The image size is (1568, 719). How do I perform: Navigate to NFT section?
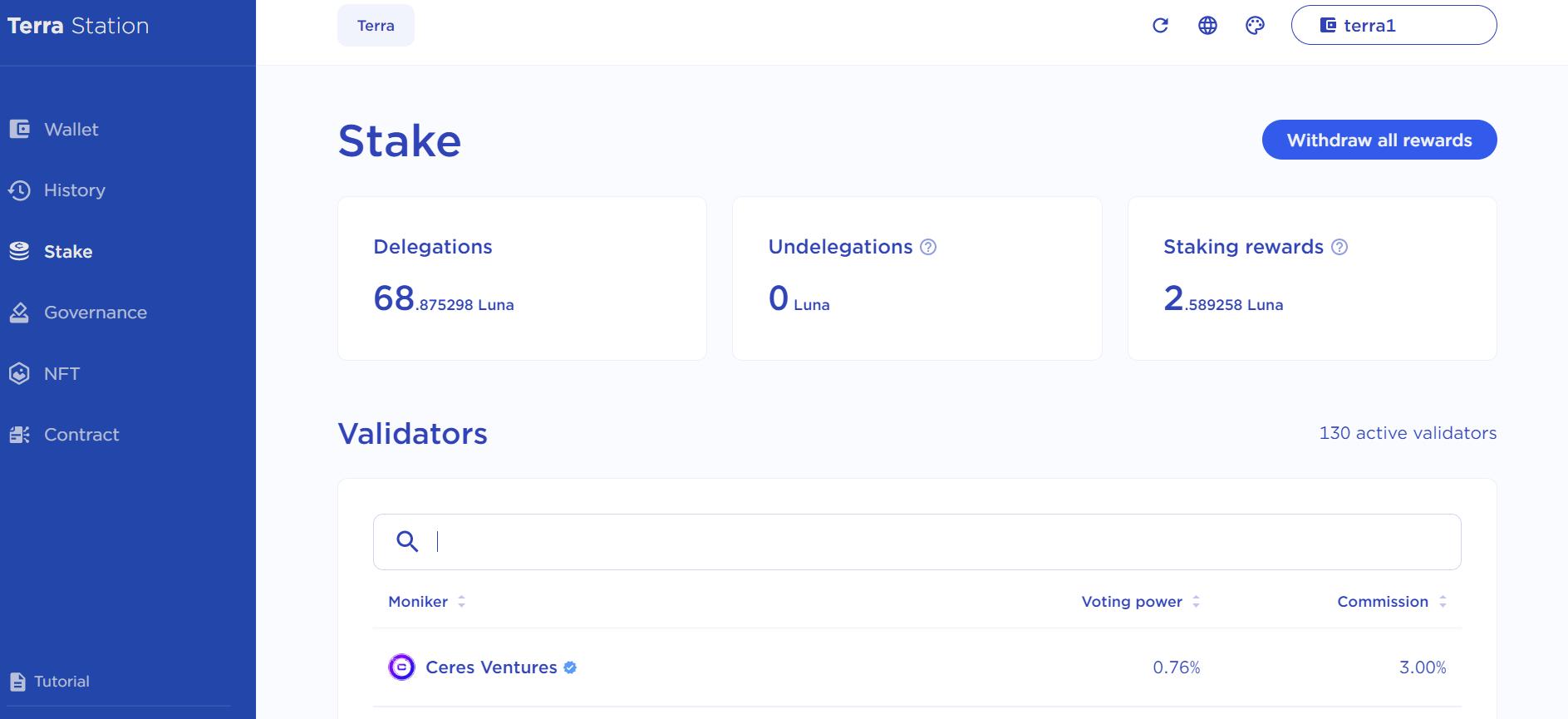61,374
